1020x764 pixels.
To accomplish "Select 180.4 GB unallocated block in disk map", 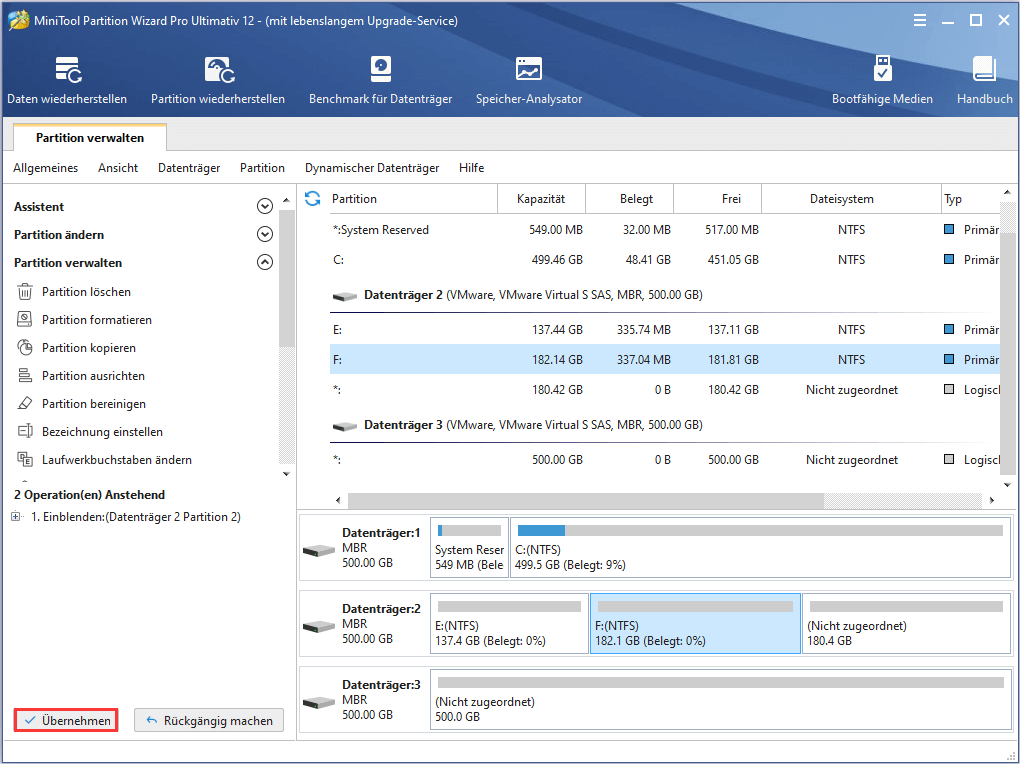I will [x=906, y=623].
